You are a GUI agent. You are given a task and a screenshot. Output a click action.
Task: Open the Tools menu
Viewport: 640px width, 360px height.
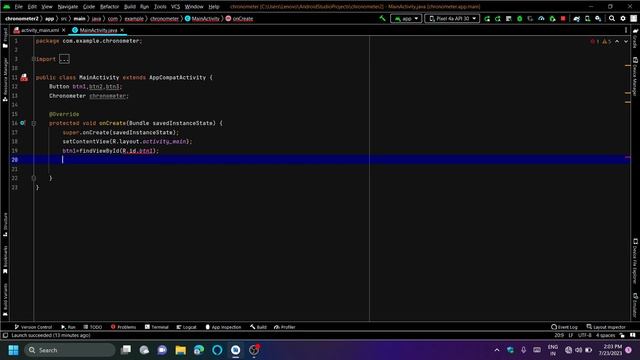click(x=160, y=7)
